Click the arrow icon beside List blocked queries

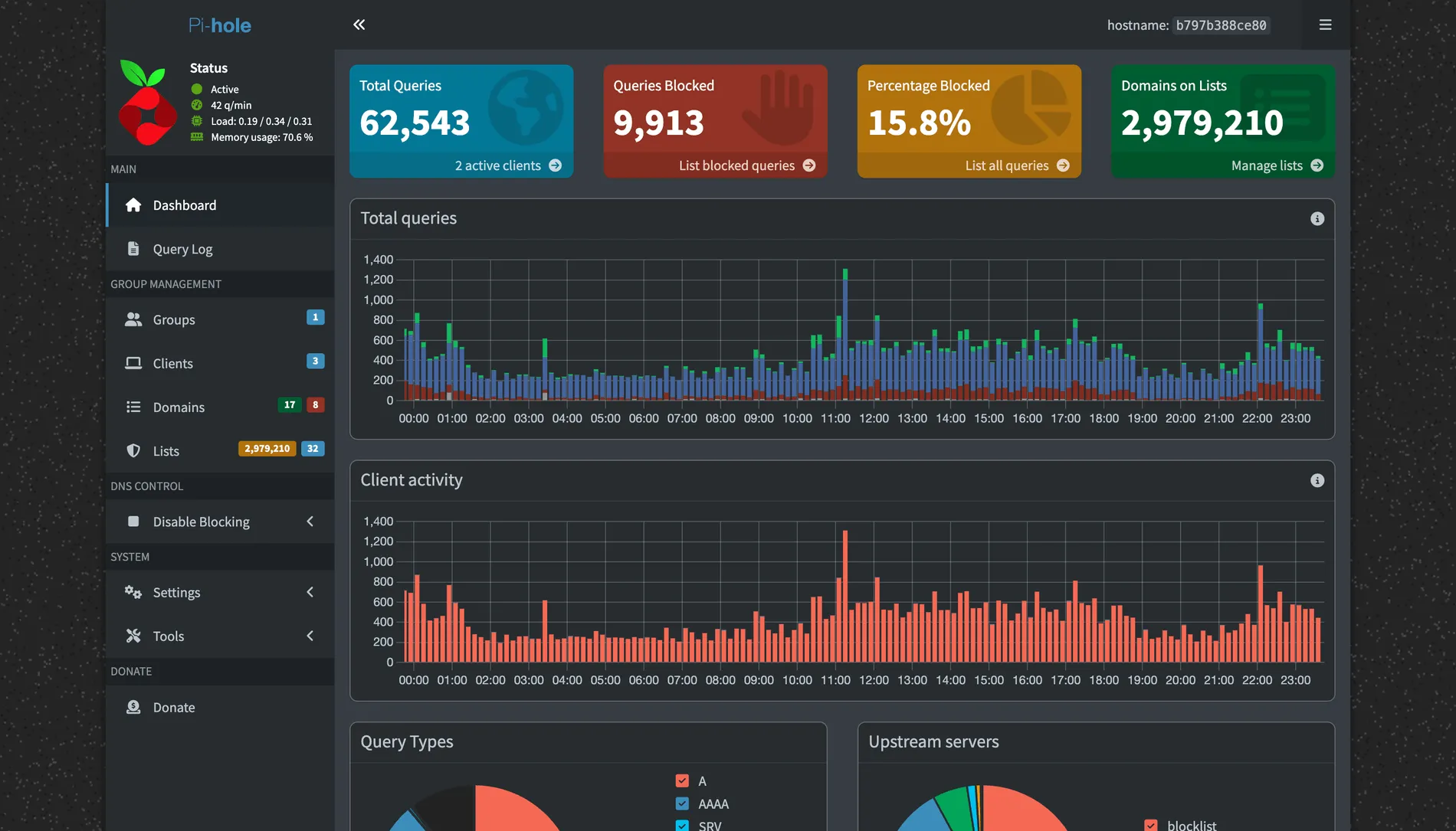click(809, 165)
